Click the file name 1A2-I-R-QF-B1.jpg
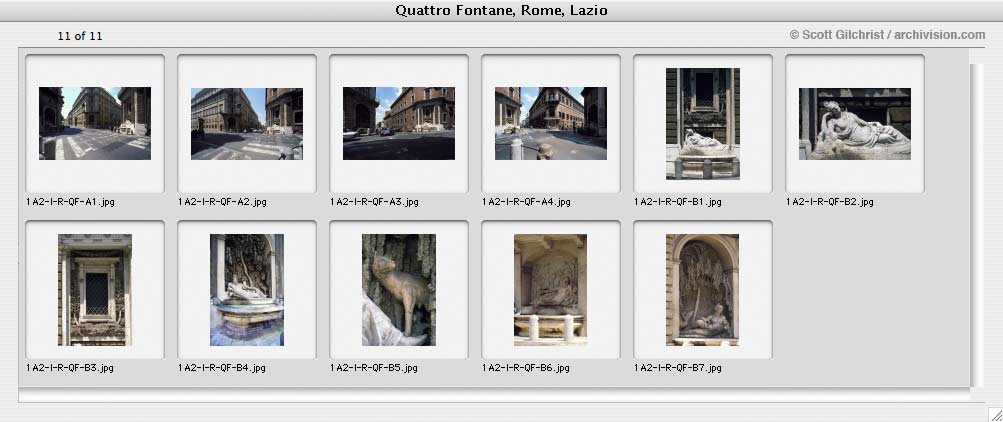Viewport: 1003px width, 422px height. pyautogui.click(x=678, y=202)
